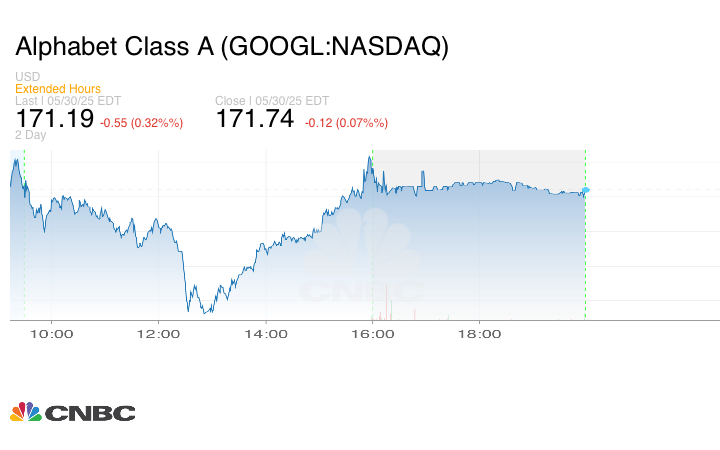Viewport: 720px width, 450px height.
Task: Click the 12:00 time axis label
Action: [x=158, y=334]
